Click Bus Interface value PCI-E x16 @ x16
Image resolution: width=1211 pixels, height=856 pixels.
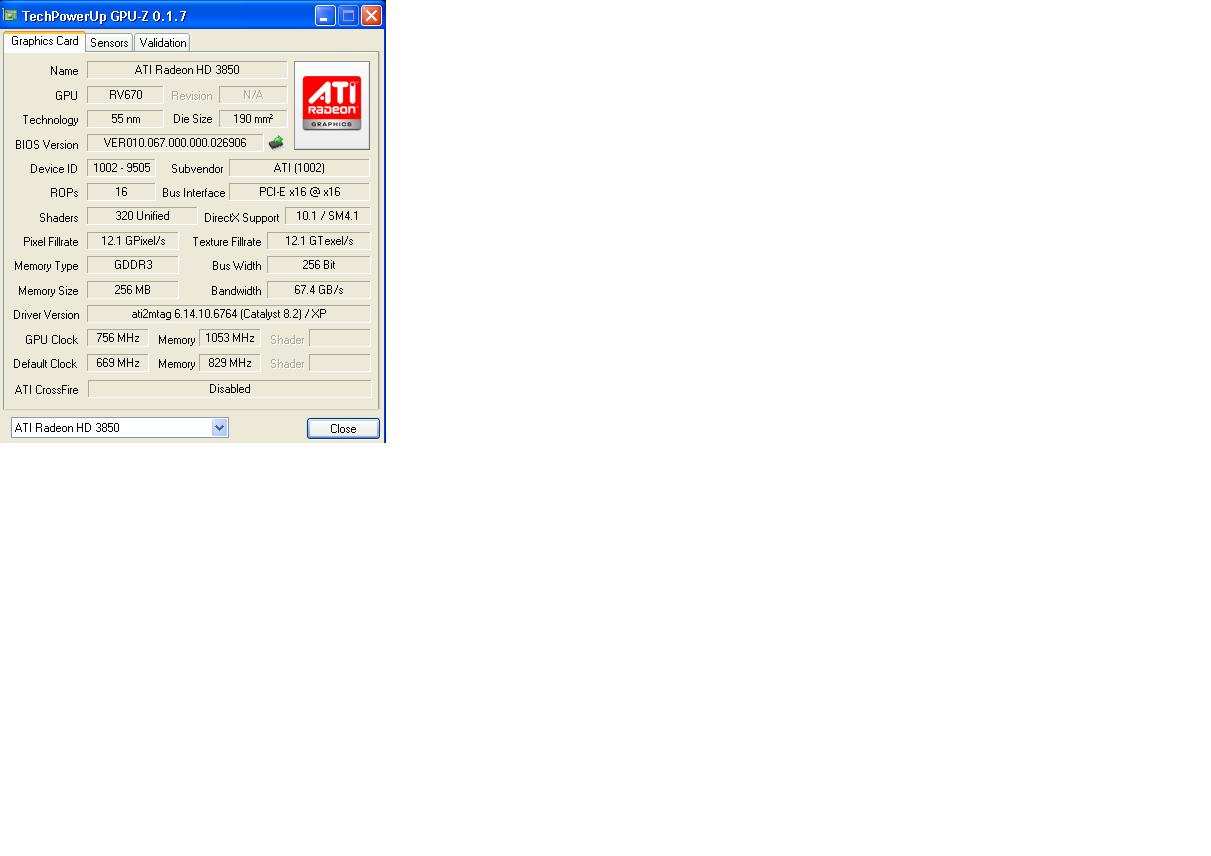click(x=299, y=192)
